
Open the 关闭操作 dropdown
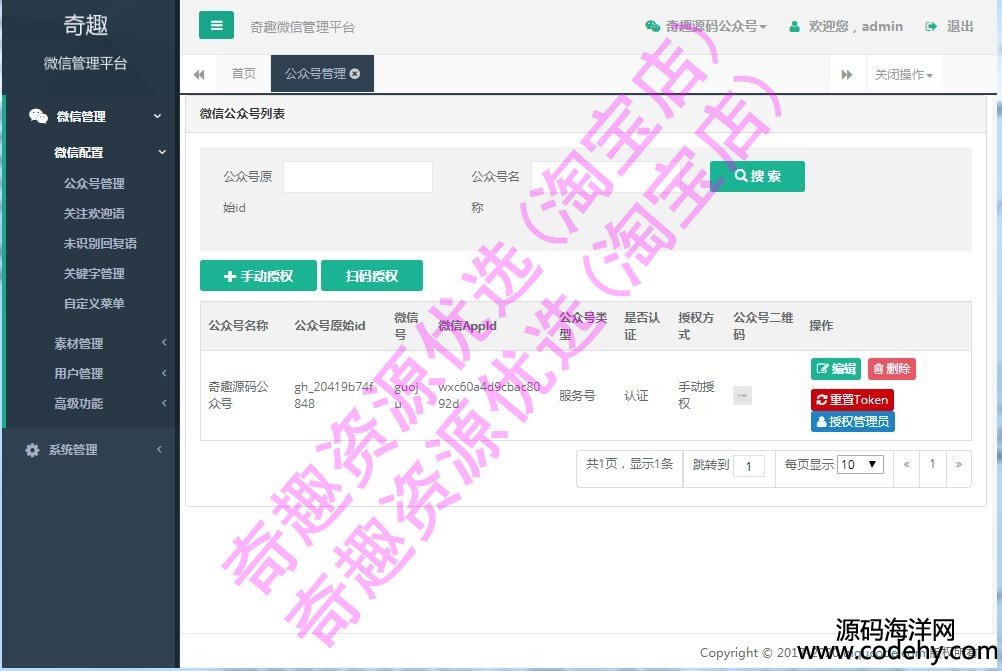coord(904,75)
